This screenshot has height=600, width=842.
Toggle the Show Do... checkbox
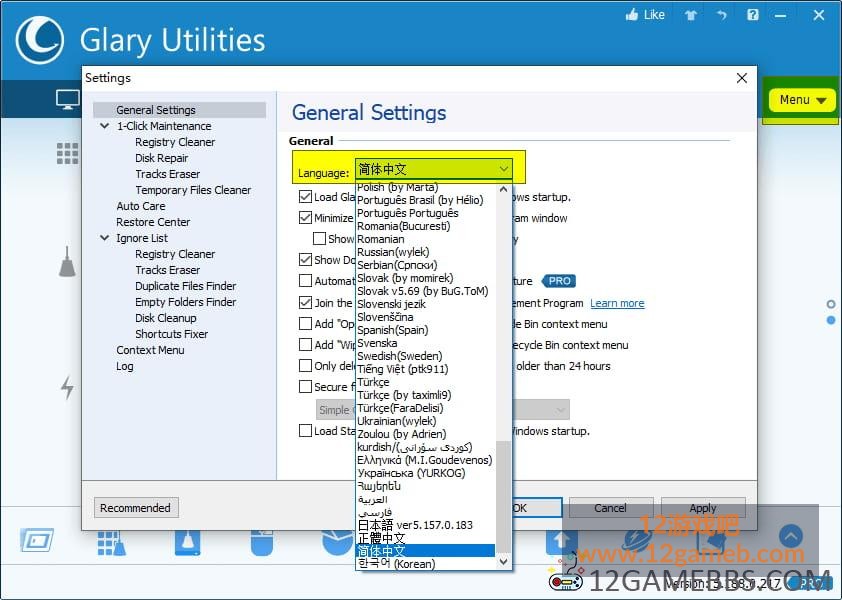(306, 259)
